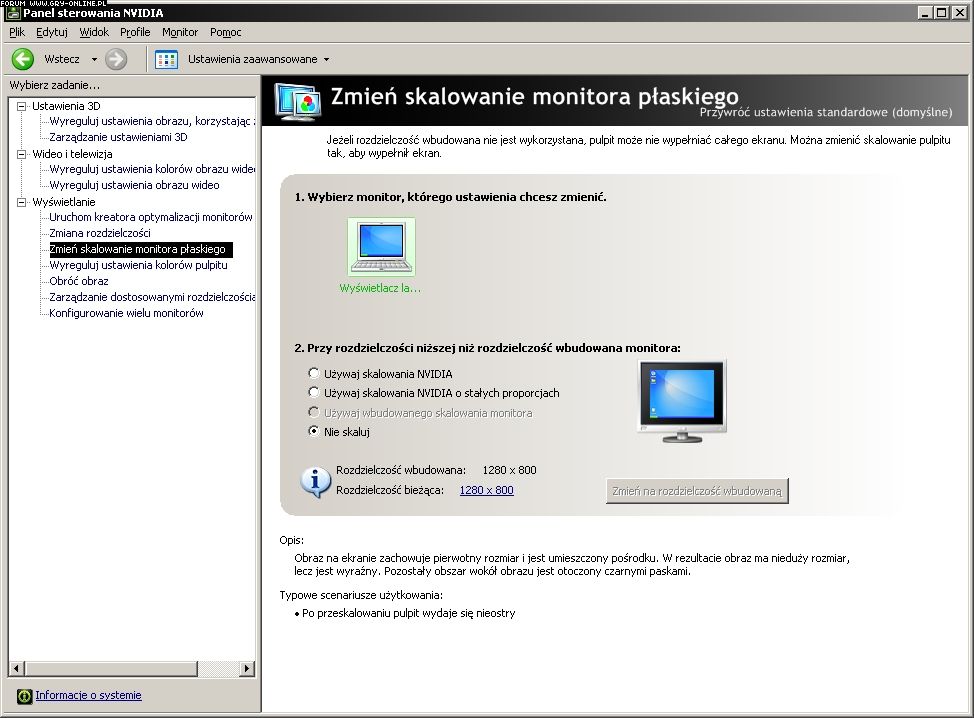Select 'Obróć obraz' in the task tree
The width and height of the screenshot is (974, 718).
click(79, 281)
